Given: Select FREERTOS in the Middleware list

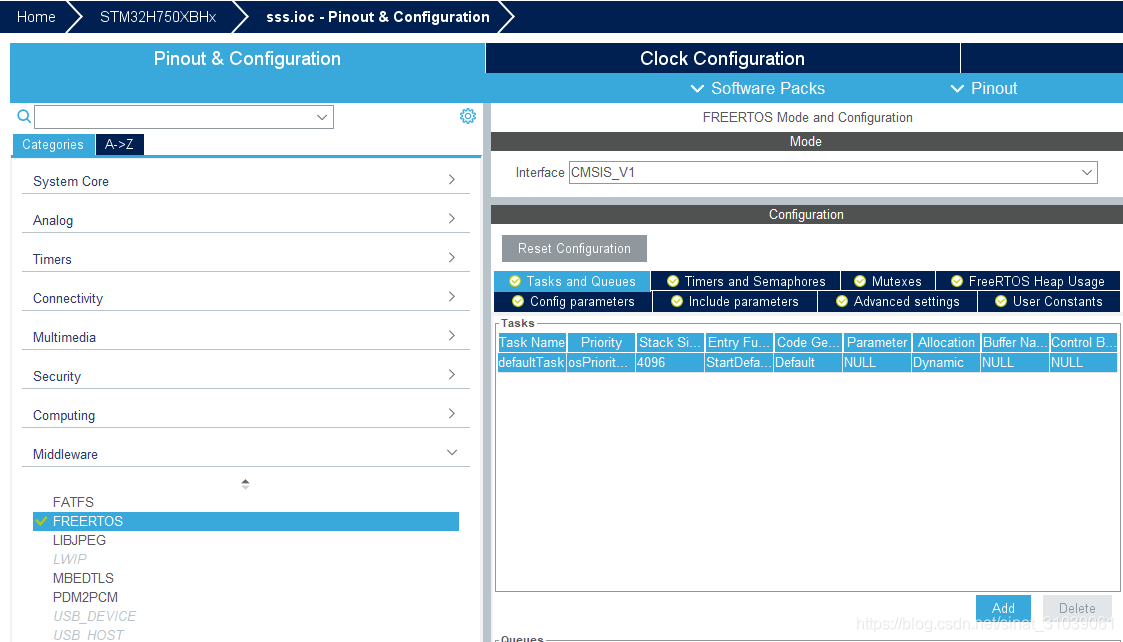Looking at the screenshot, I should tap(246, 521).
